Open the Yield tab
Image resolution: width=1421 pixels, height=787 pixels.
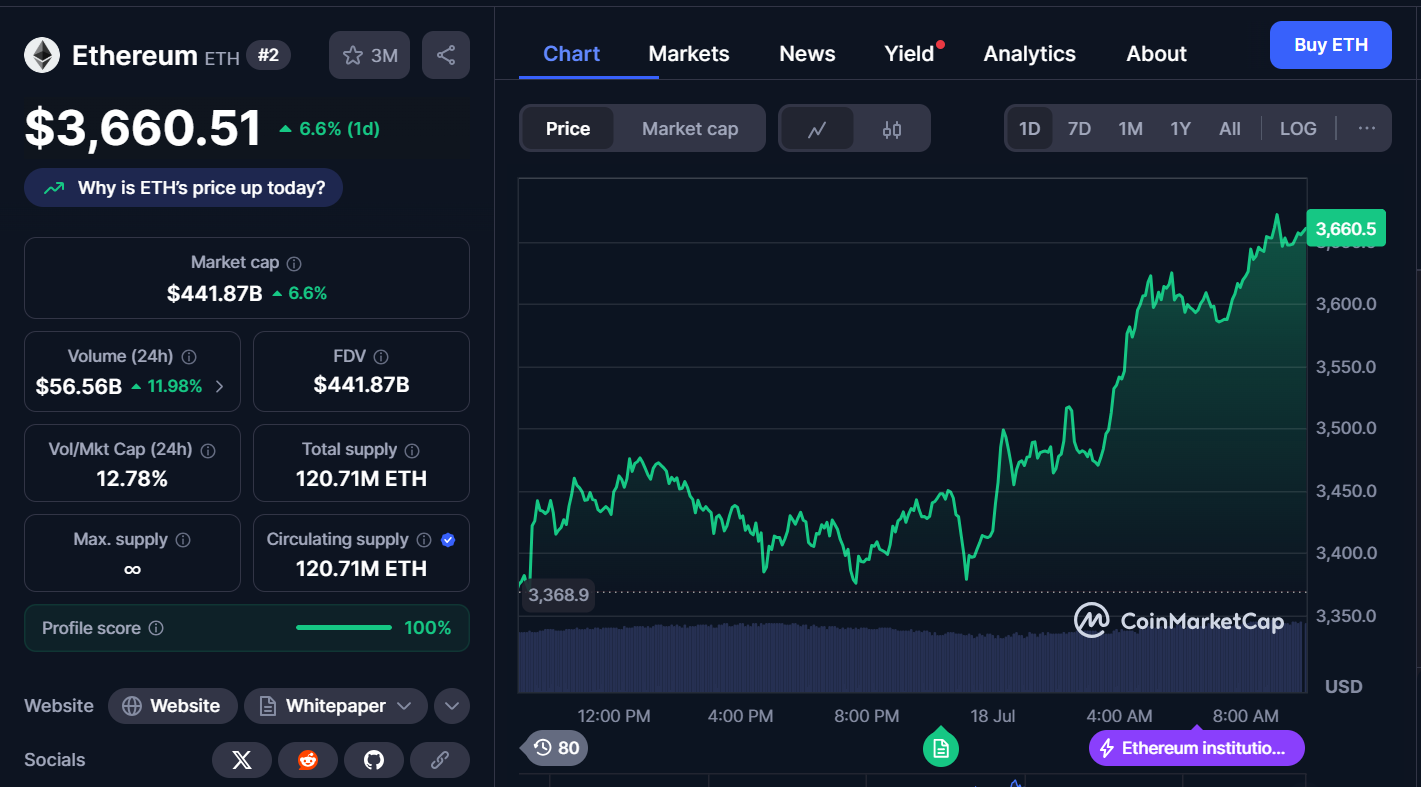point(909,54)
